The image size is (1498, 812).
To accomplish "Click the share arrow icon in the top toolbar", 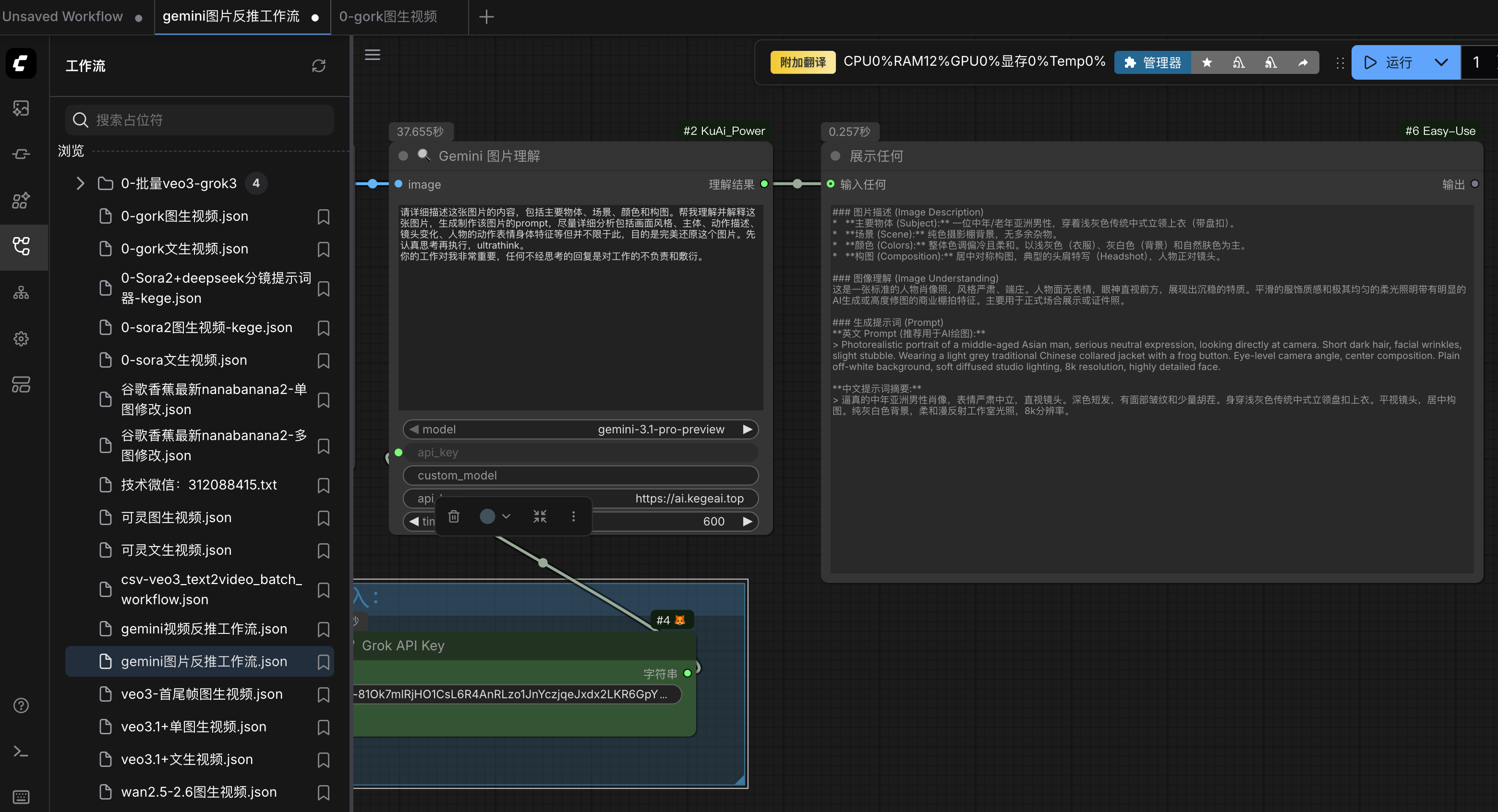I will 1303,62.
